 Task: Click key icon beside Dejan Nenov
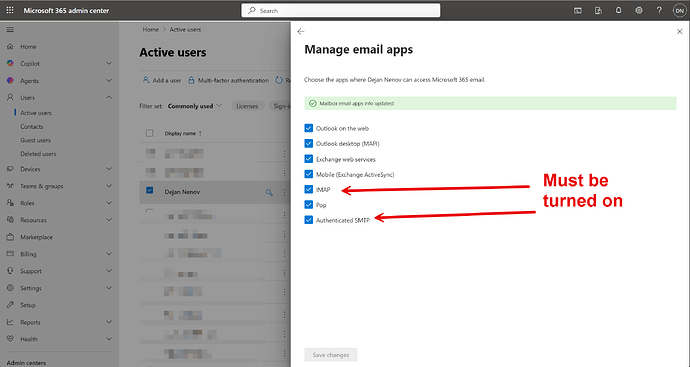(x=269, y=192)
